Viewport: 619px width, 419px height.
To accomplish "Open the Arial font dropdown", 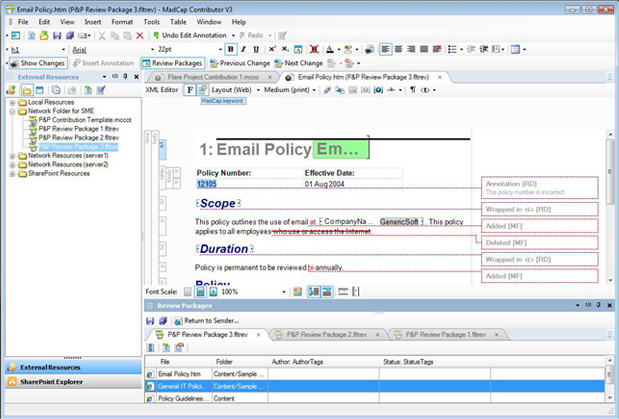I will (x=153, y=50).
